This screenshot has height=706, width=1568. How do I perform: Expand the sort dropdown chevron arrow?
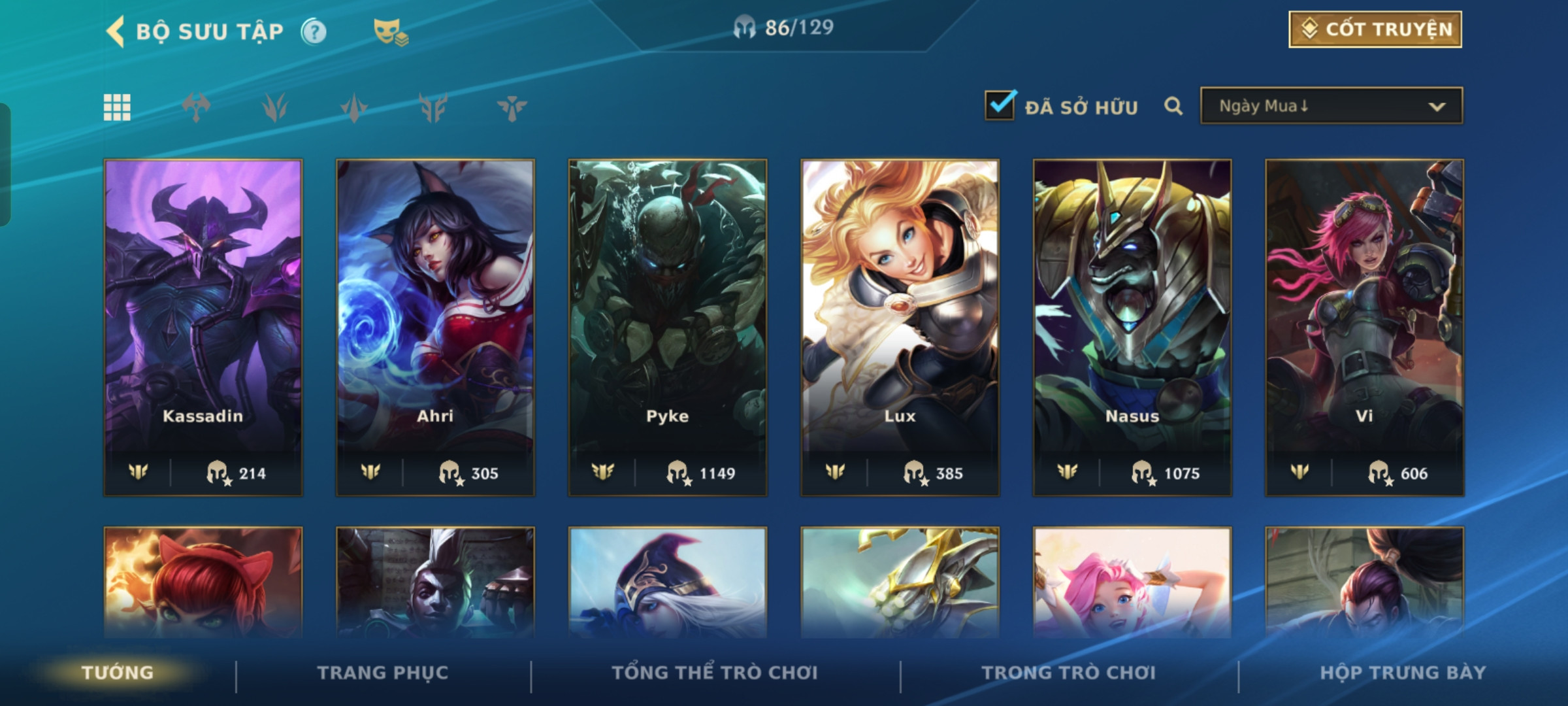(1437, 107)
